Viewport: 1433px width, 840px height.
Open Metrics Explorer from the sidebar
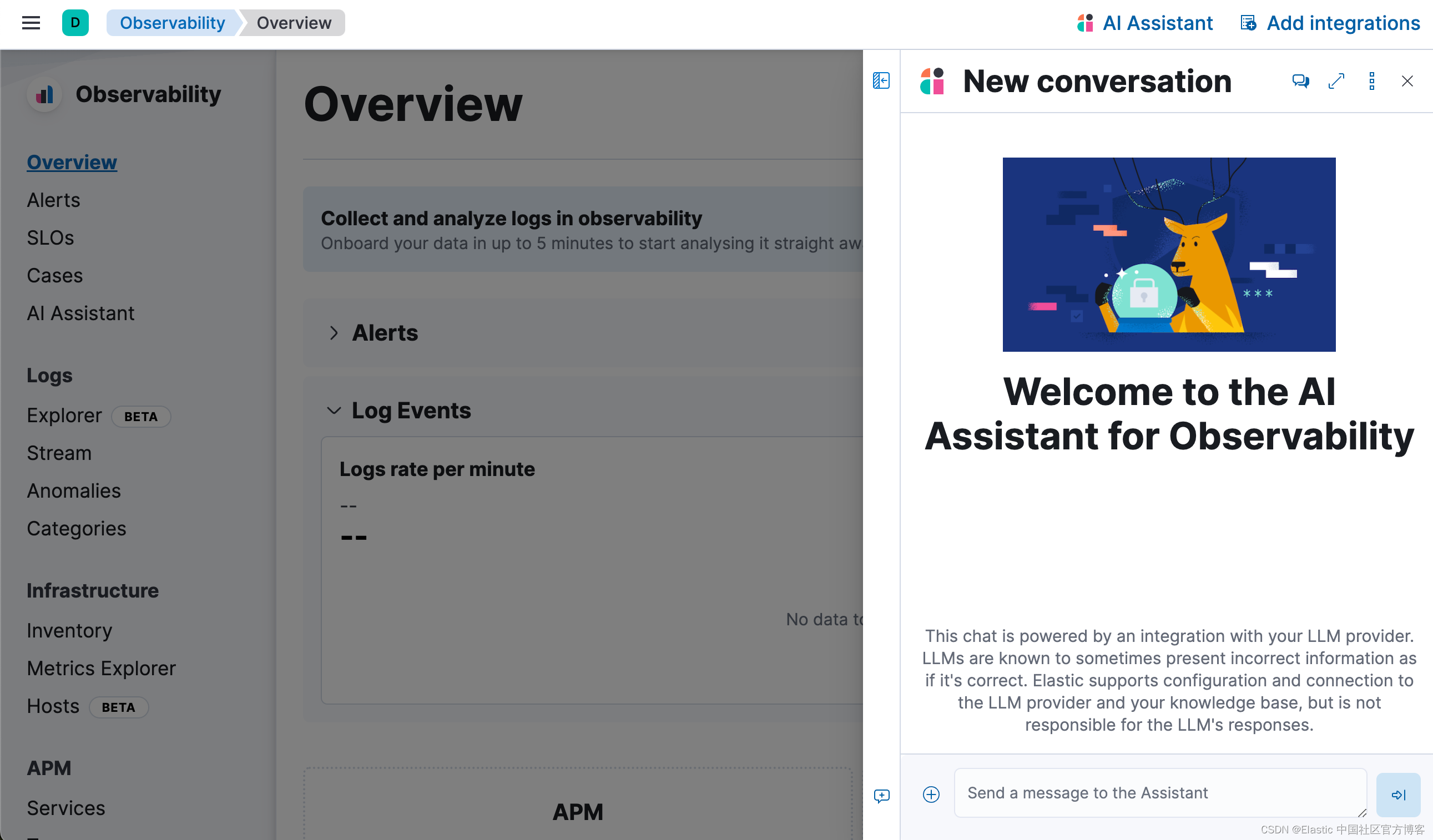(101, 669)
